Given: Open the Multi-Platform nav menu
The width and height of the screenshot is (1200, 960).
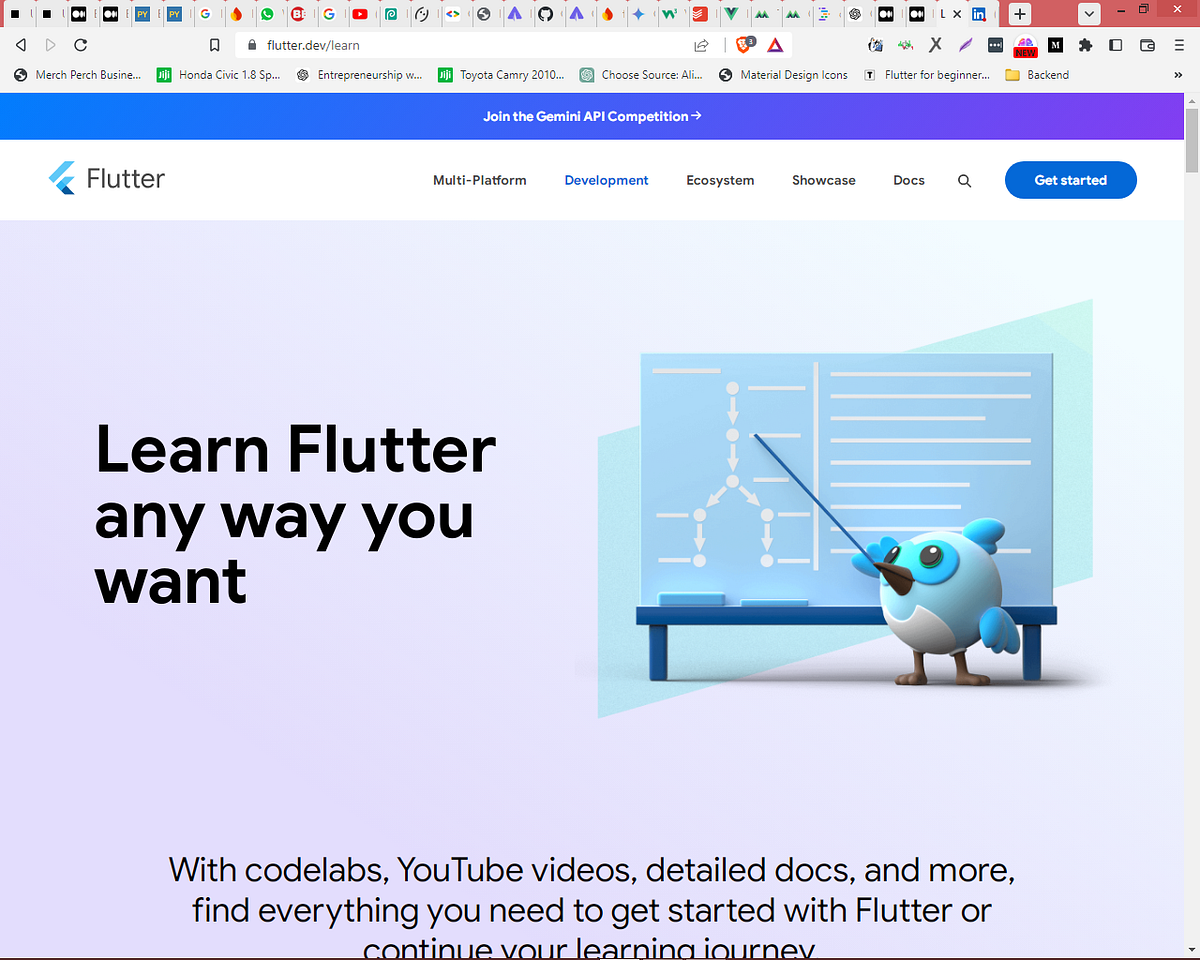Looking at the screenshot, I should click(479, 181).
